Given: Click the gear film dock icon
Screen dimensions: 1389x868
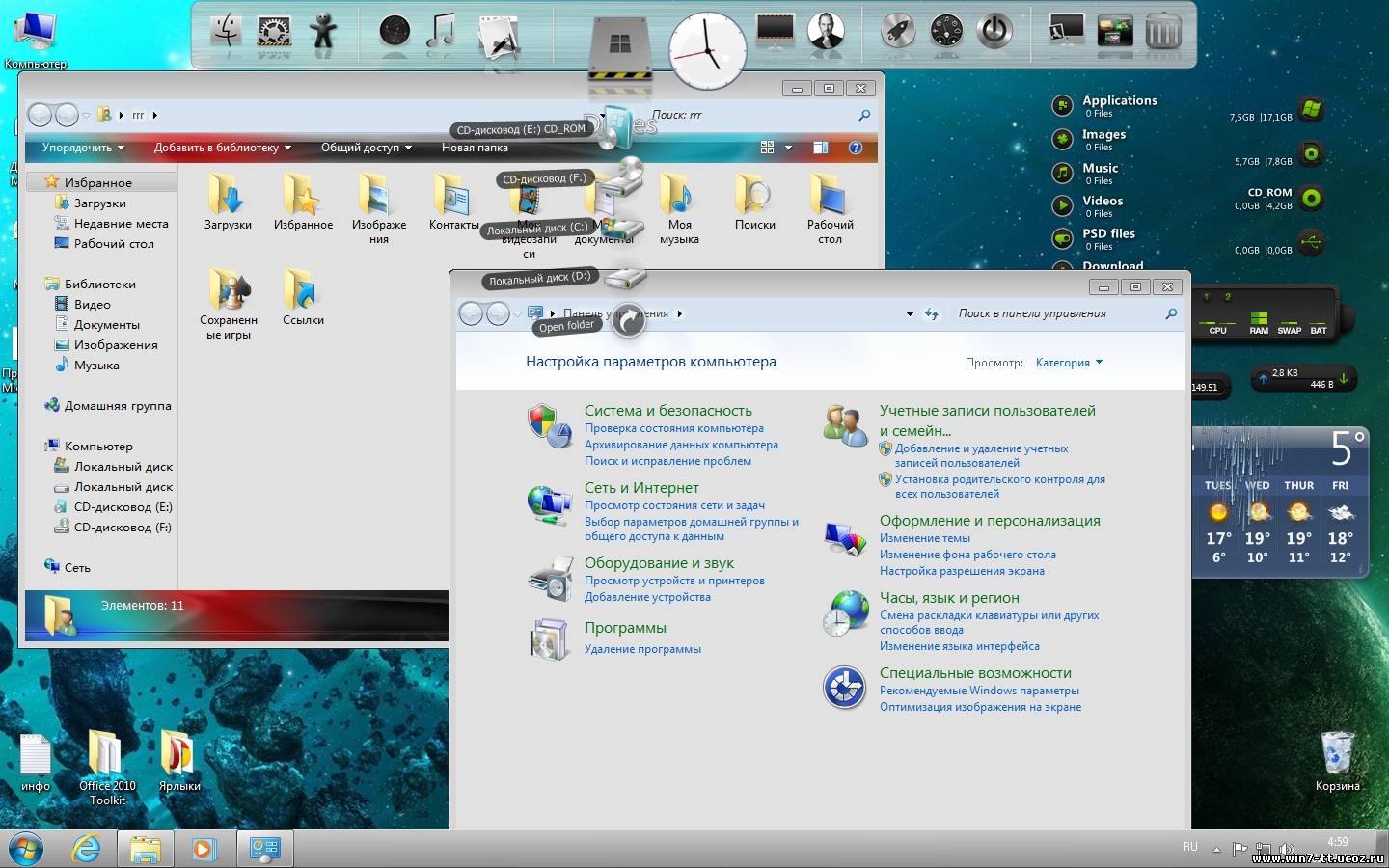Looking at the screenshot, I should [275, 31].
